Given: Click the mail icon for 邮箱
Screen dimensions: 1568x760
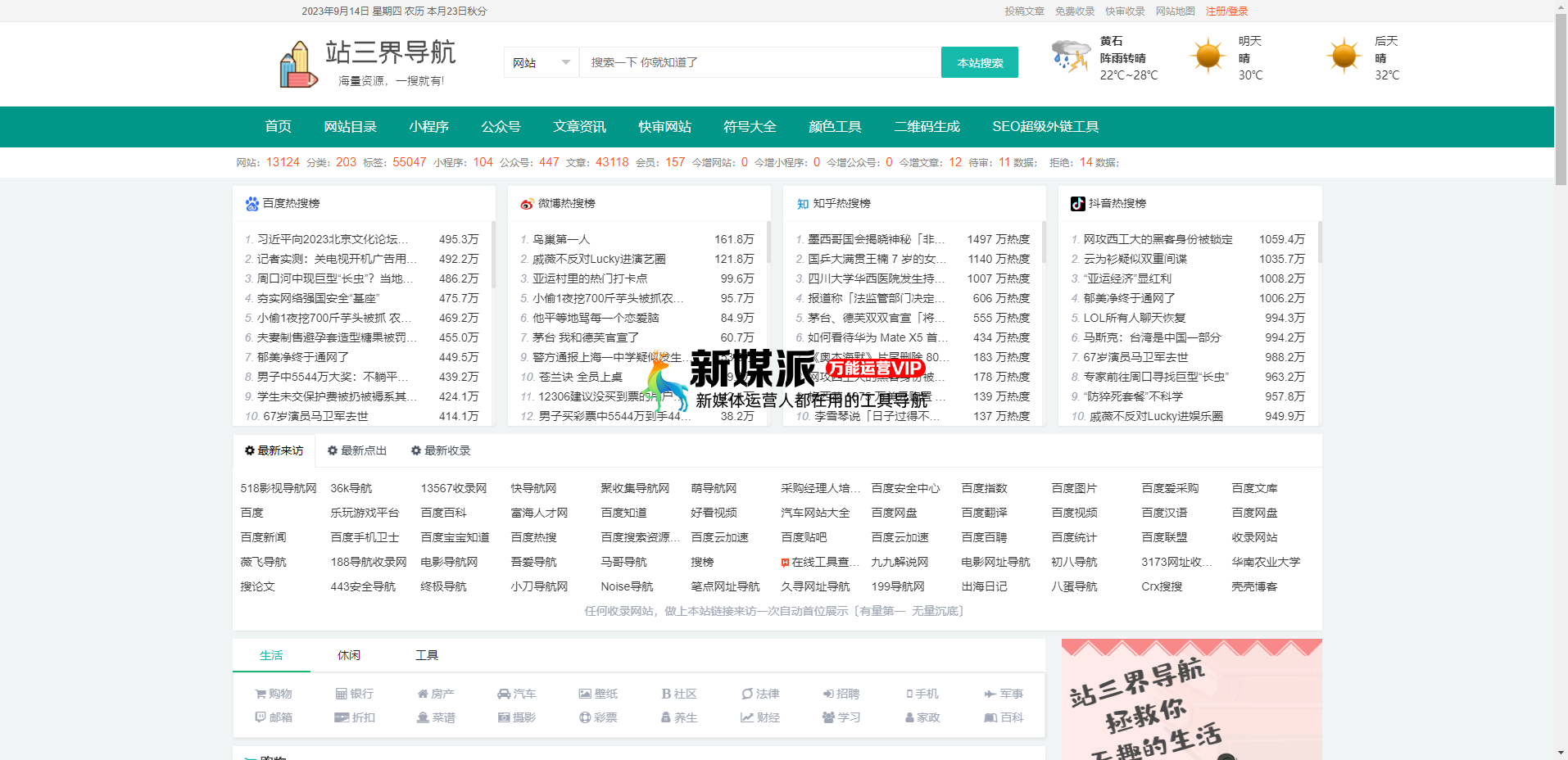Looking at the screenshot, I should click(261, 717).
